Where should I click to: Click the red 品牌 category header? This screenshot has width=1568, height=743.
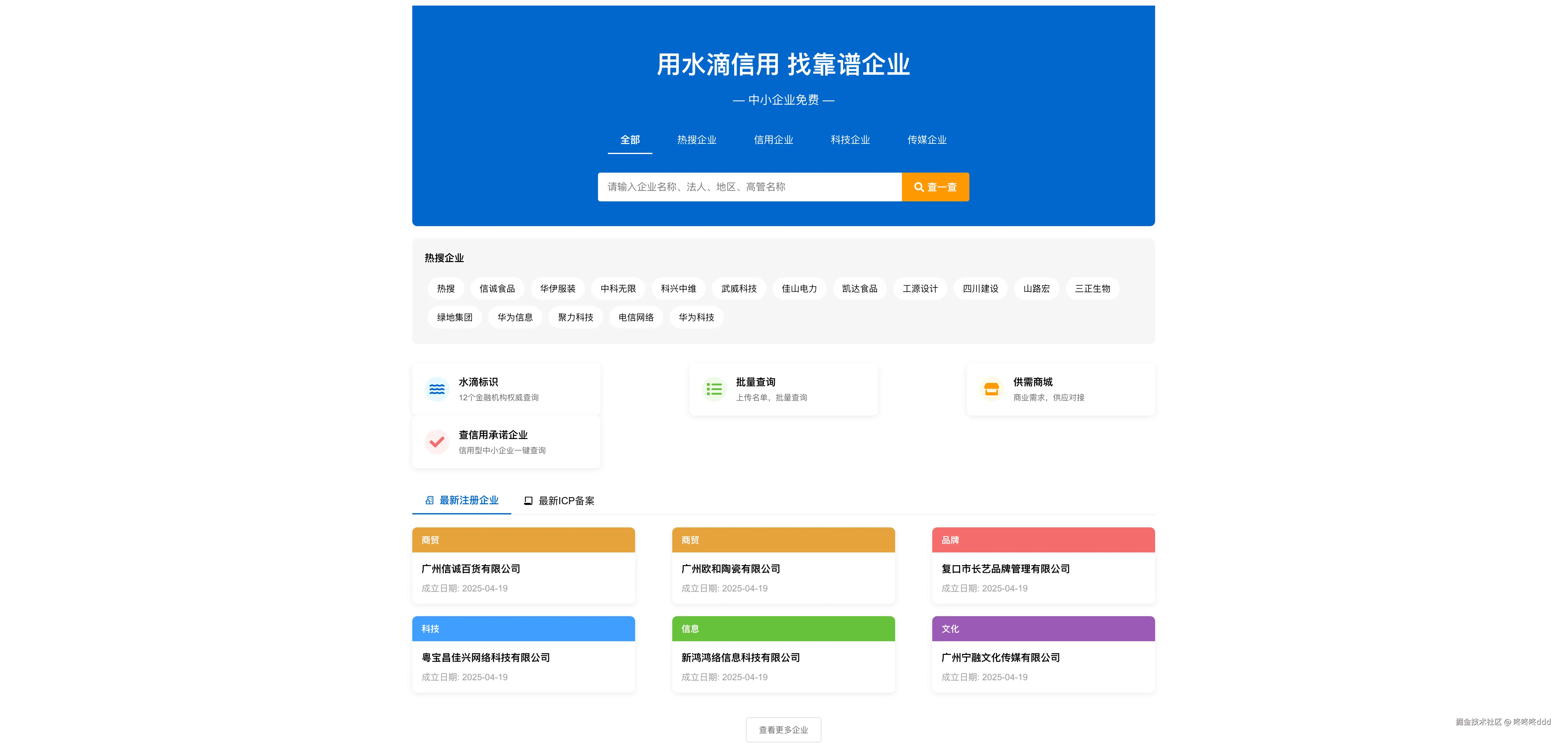coord(1043,540)
